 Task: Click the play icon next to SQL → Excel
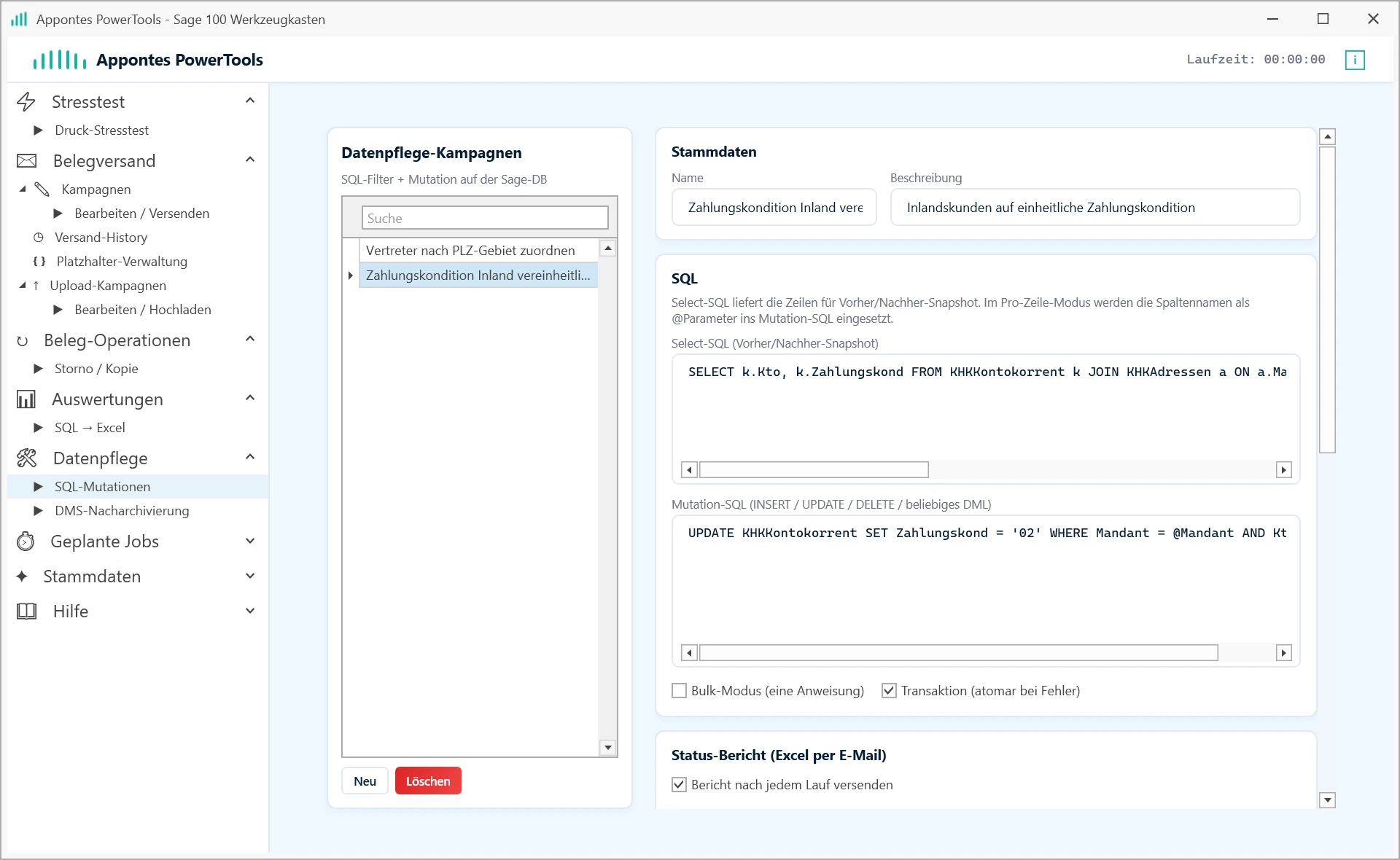[x=39, y=428]
